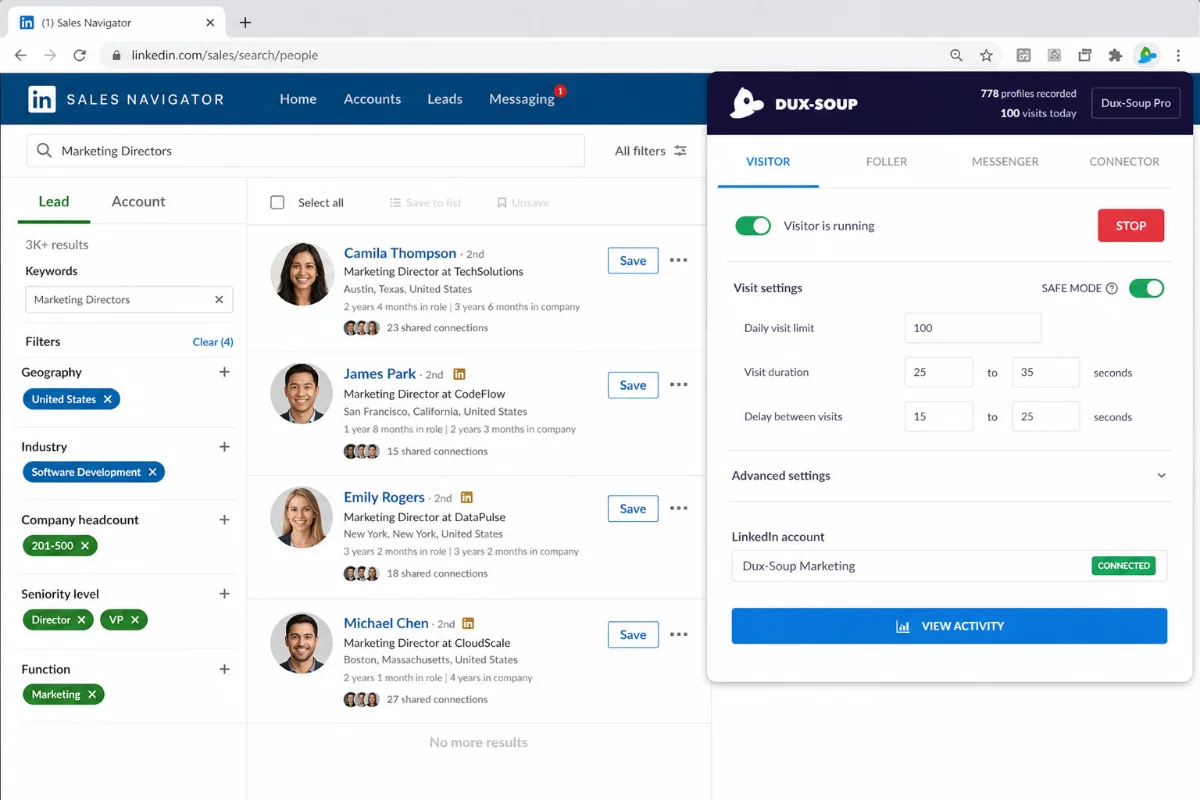
Task: Click LinkedIn premium badge next to James Park
Action: pos(459,374)
